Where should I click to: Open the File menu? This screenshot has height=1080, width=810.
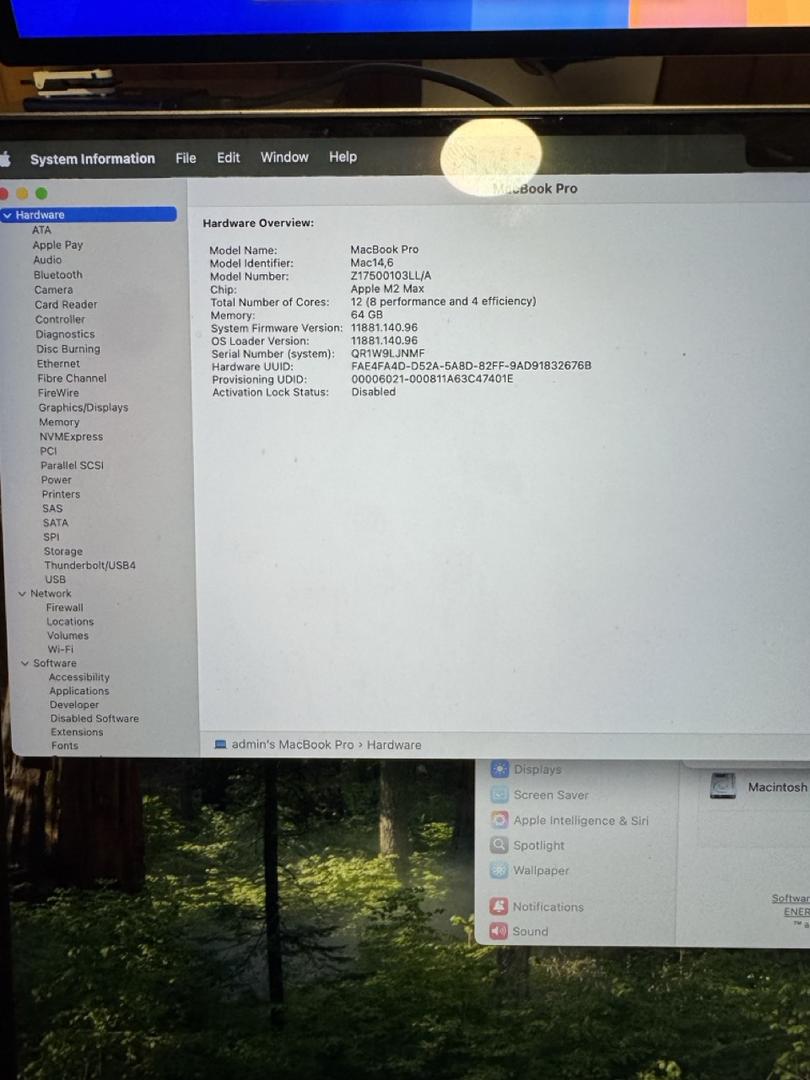[185, 158]
